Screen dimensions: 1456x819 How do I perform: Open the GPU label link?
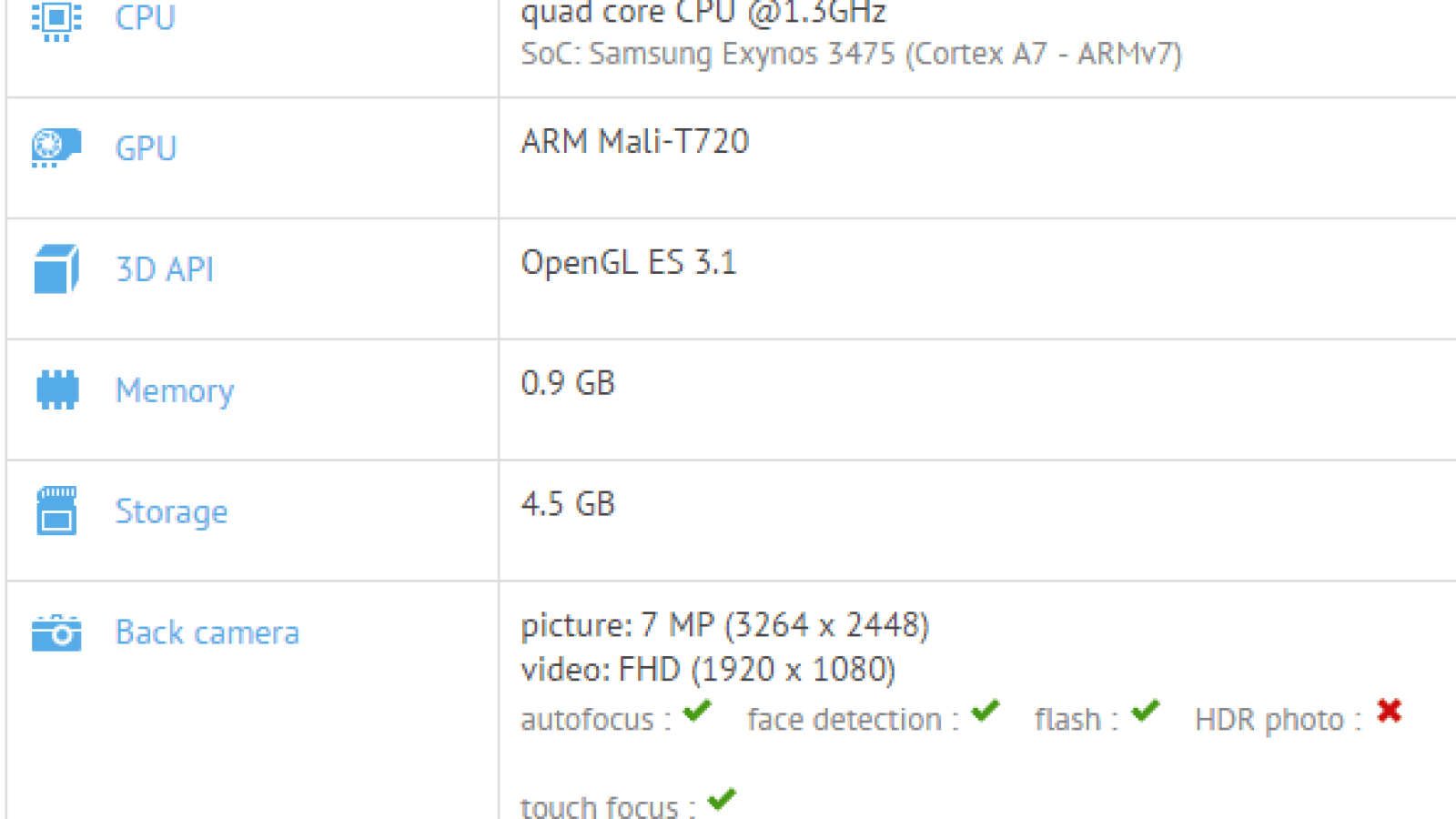146,148
